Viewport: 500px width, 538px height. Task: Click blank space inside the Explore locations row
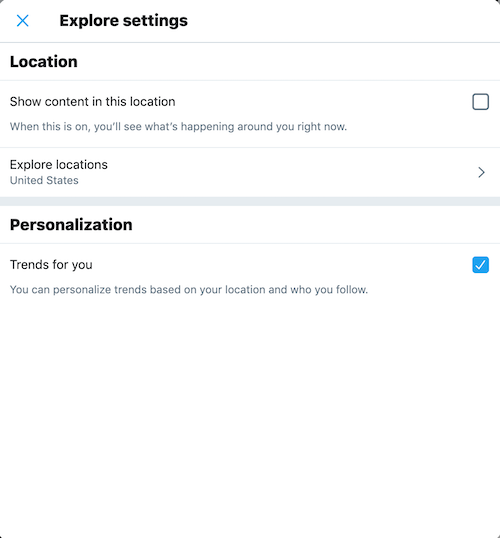tap(292, 172)
